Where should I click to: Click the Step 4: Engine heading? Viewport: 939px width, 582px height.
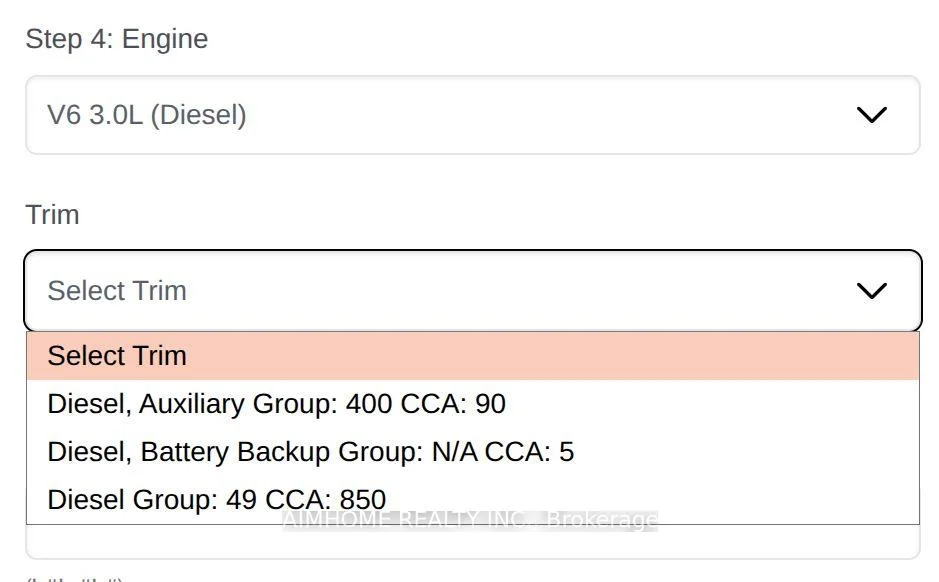tap(117, 39)
